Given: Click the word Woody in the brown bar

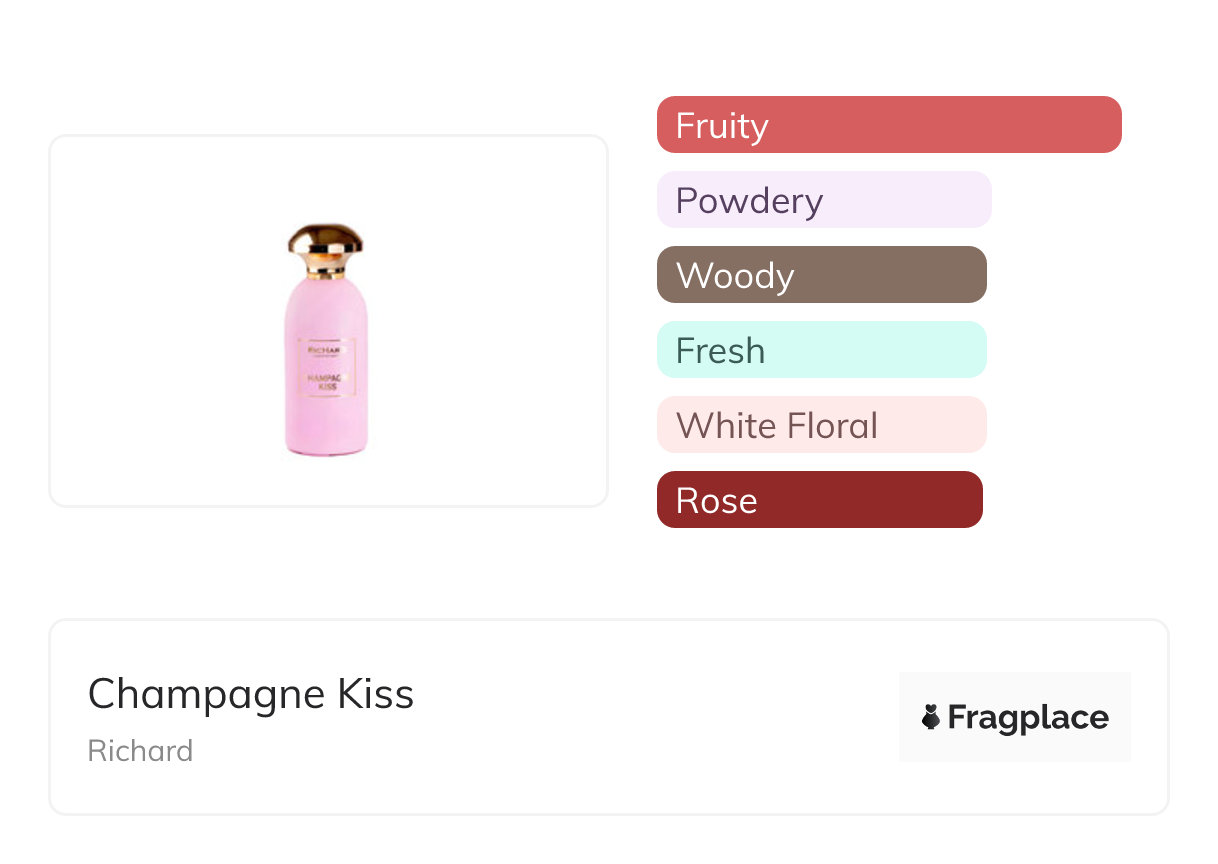Looking at the screenshot, I should (735, 276).
